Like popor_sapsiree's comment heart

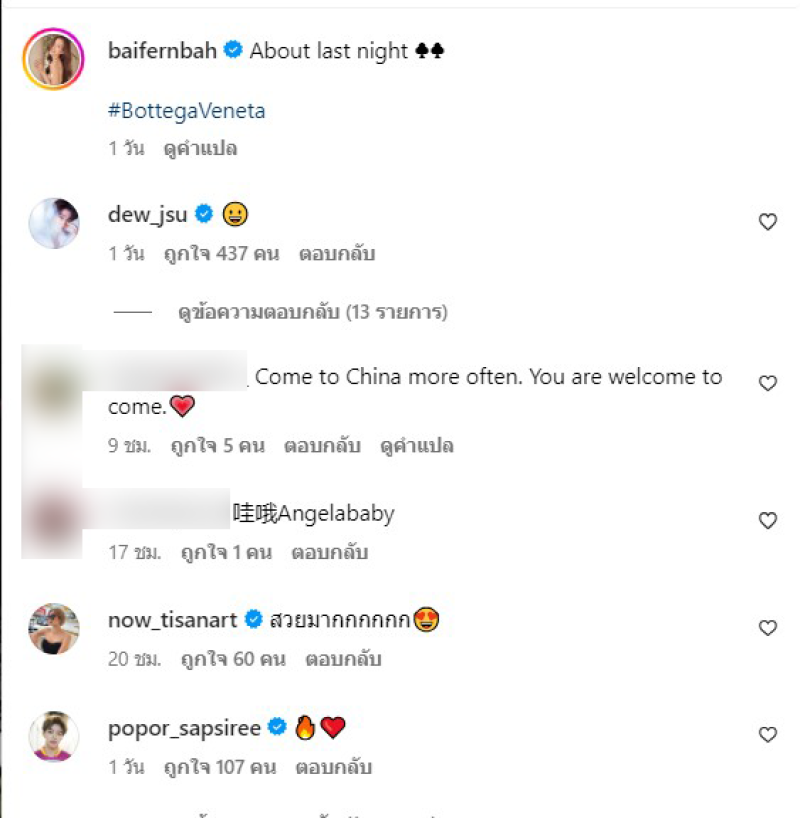768,735
